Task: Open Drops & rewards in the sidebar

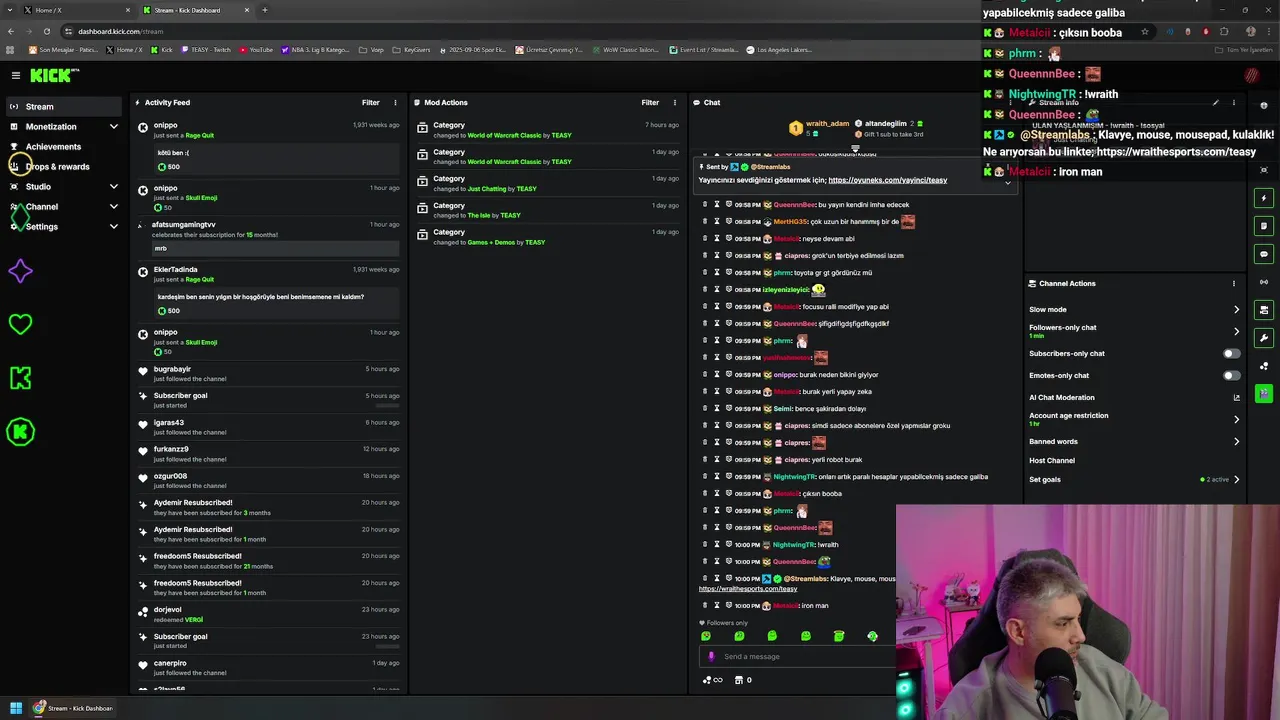Action: [64, 167]
